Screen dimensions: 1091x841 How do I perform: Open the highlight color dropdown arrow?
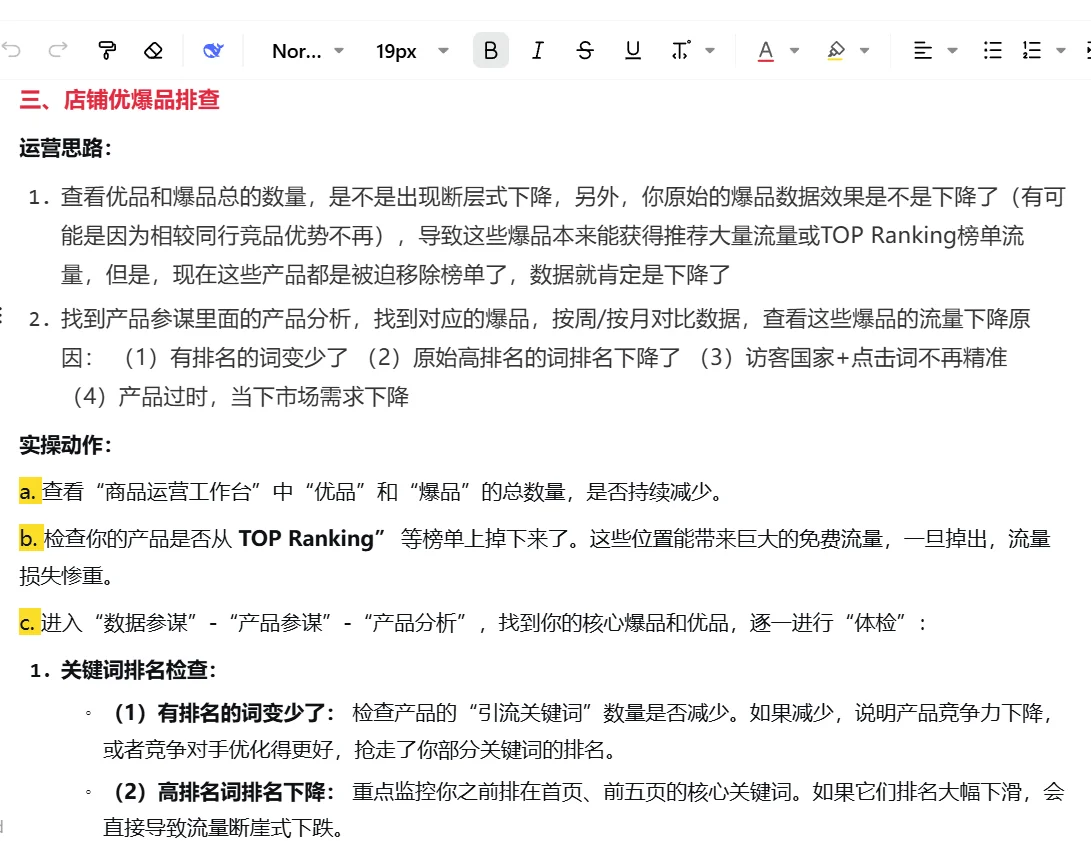864,50
